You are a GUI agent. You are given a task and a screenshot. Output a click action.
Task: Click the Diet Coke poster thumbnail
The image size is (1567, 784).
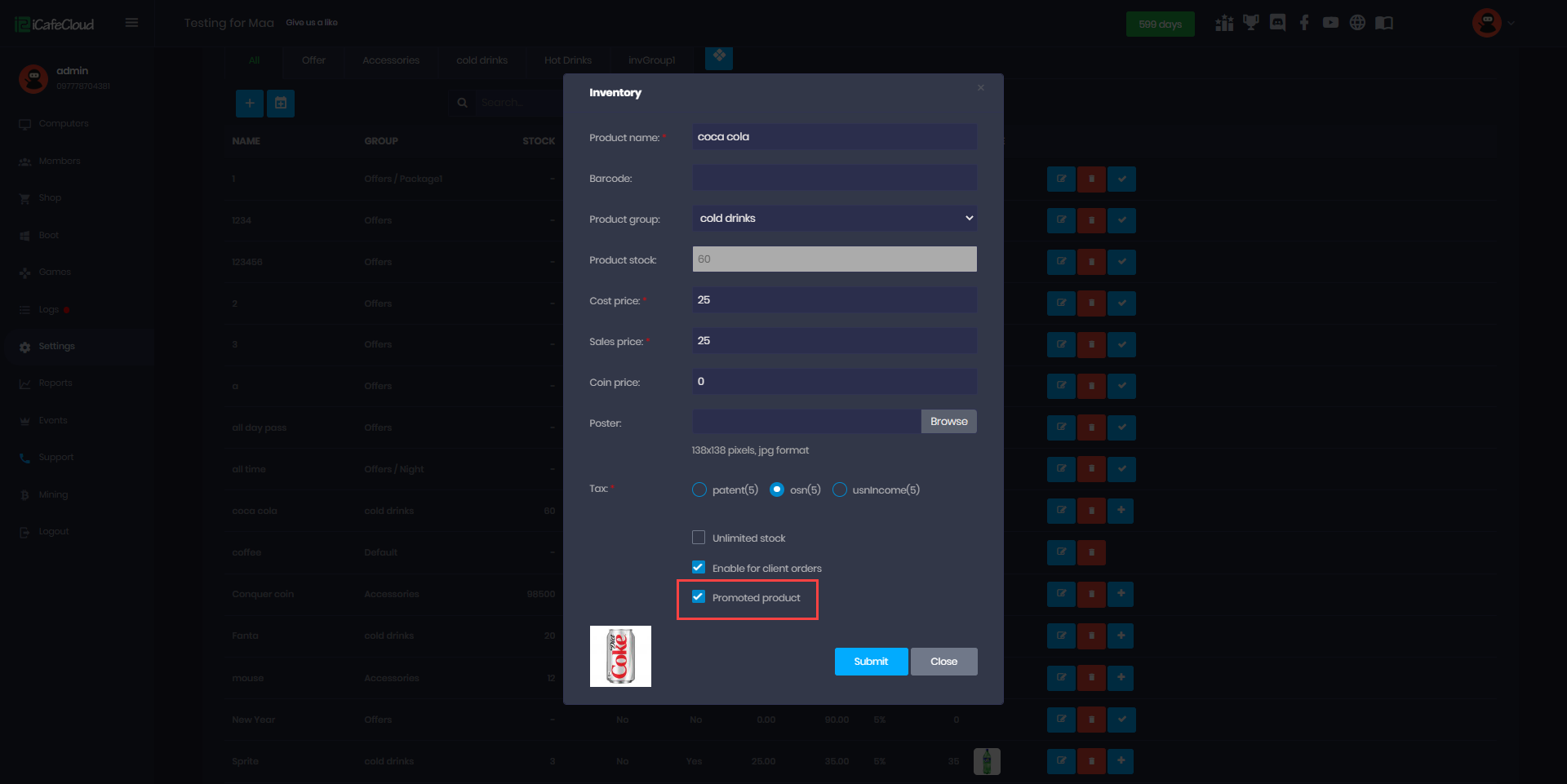(x=620, y=657)
